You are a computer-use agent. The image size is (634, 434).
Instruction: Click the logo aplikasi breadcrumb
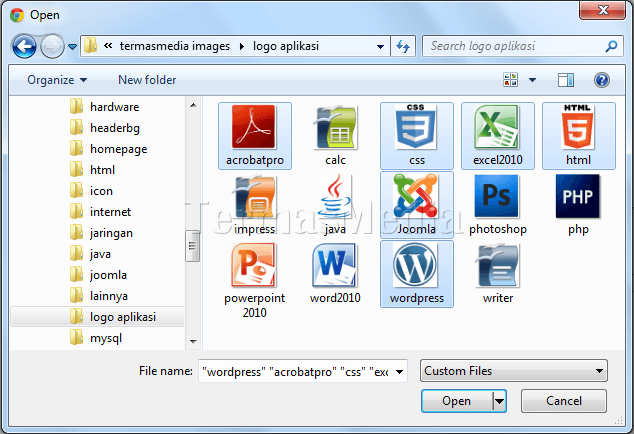[286, 46]
